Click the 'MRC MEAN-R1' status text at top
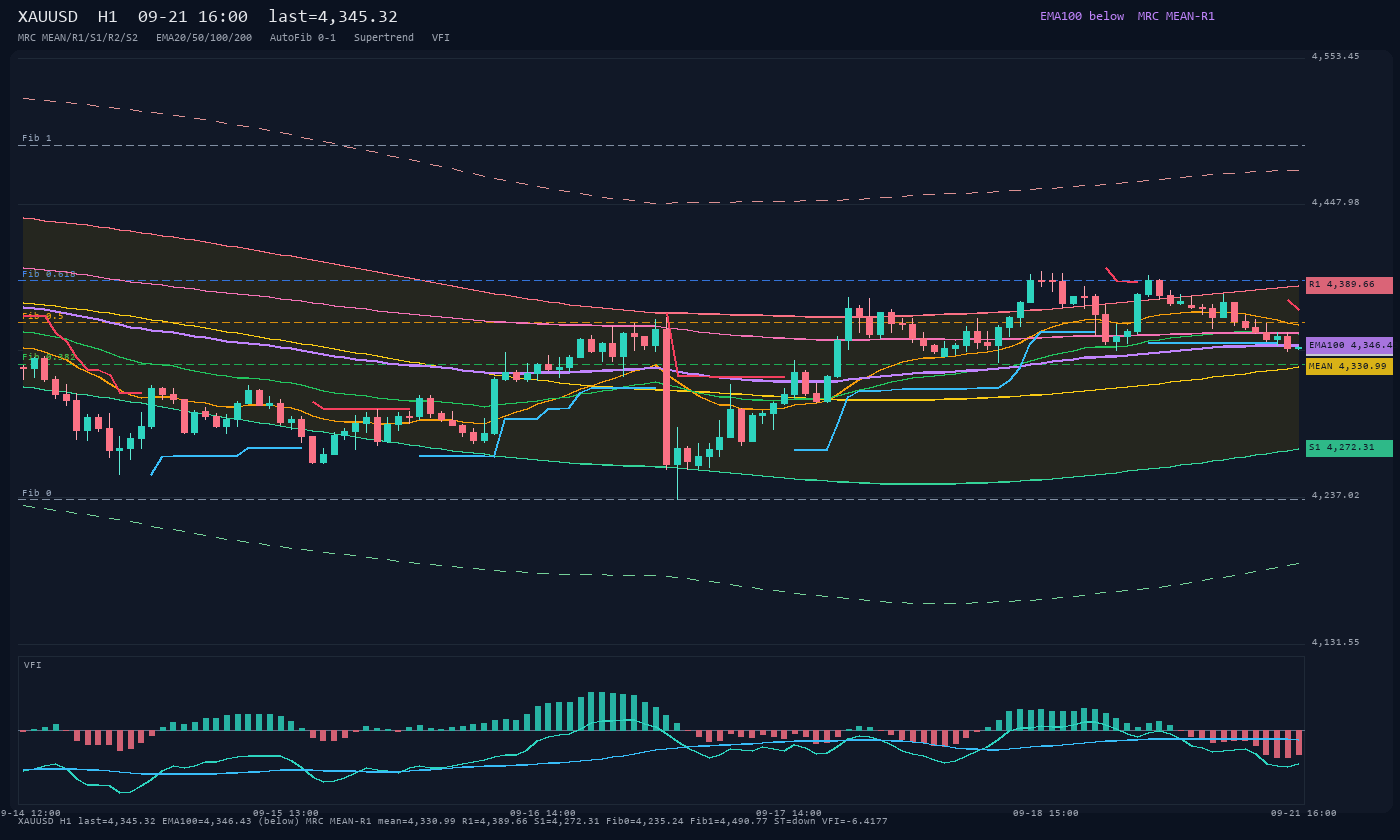1400x840 pixels. coord(1176,16)
